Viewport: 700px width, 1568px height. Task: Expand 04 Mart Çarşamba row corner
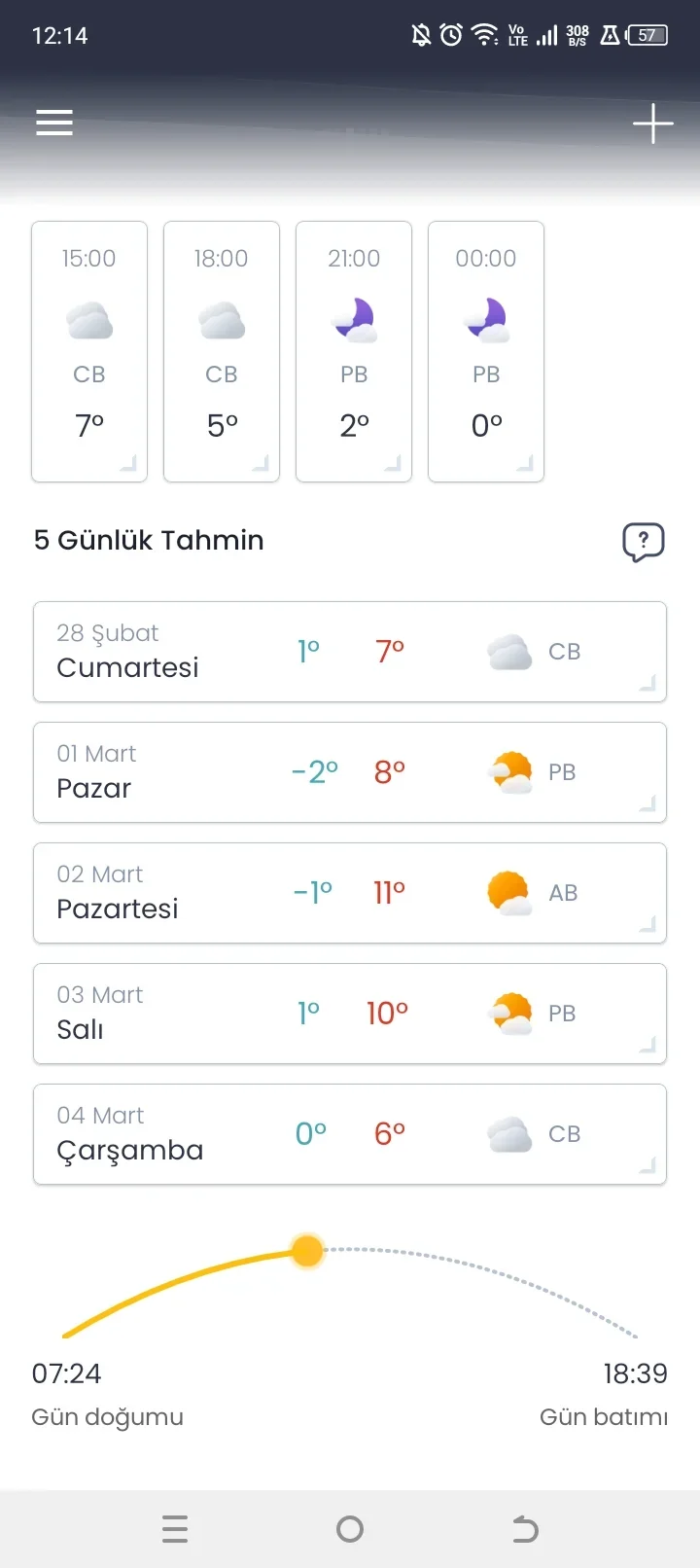[647, 1165]
